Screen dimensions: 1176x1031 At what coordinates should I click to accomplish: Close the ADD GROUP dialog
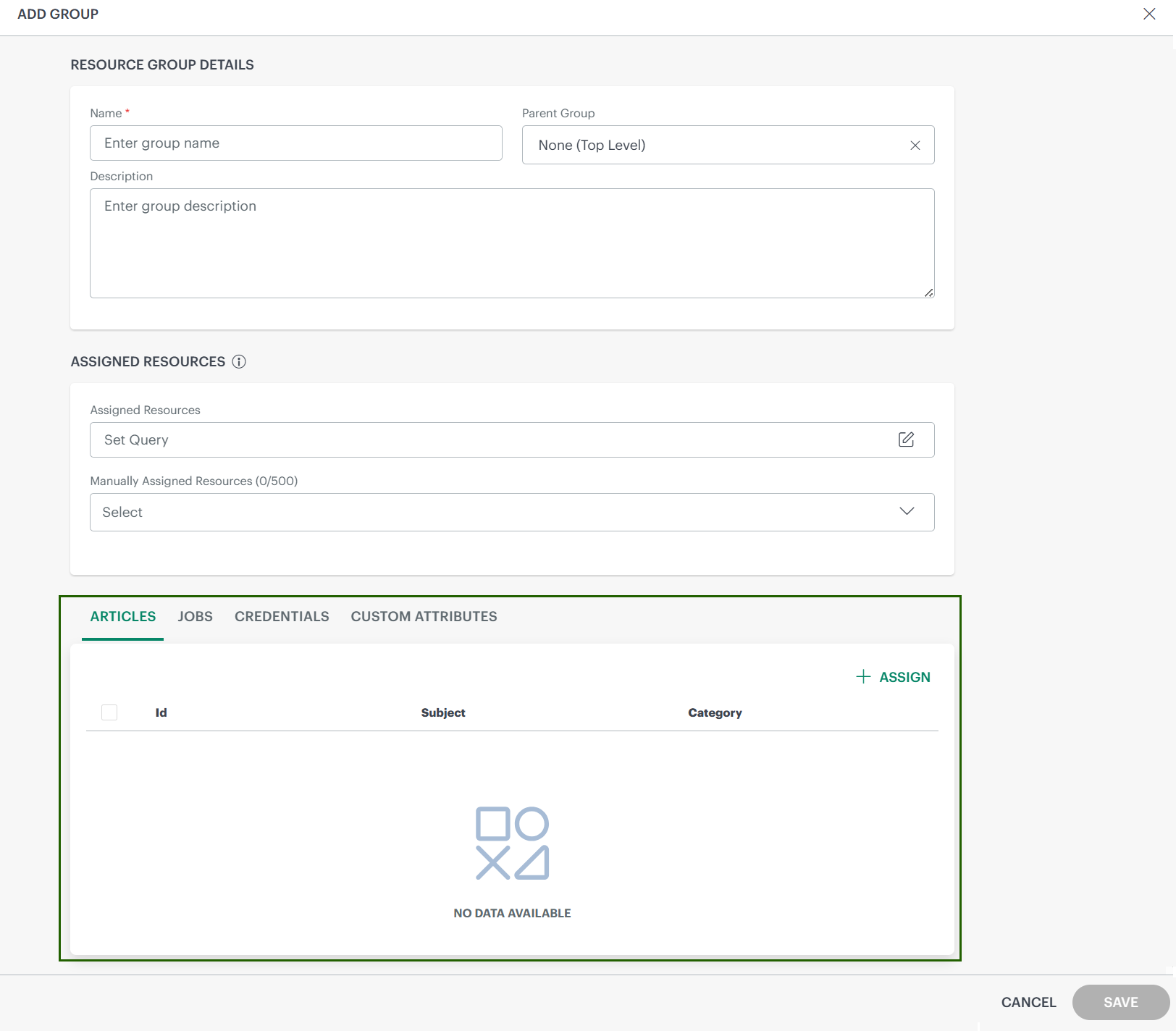click(1149, 14)
